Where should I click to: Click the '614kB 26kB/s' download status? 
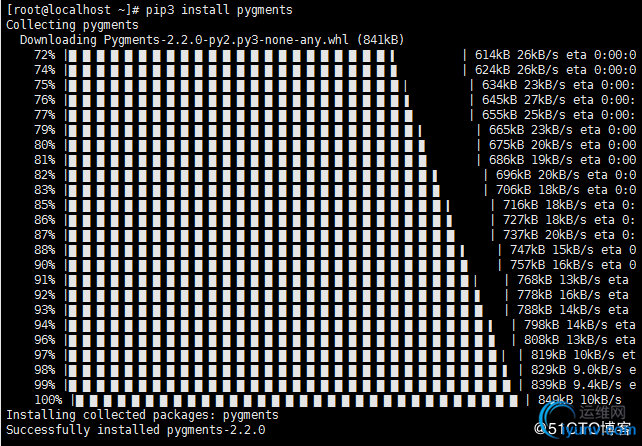pos(516,55)
